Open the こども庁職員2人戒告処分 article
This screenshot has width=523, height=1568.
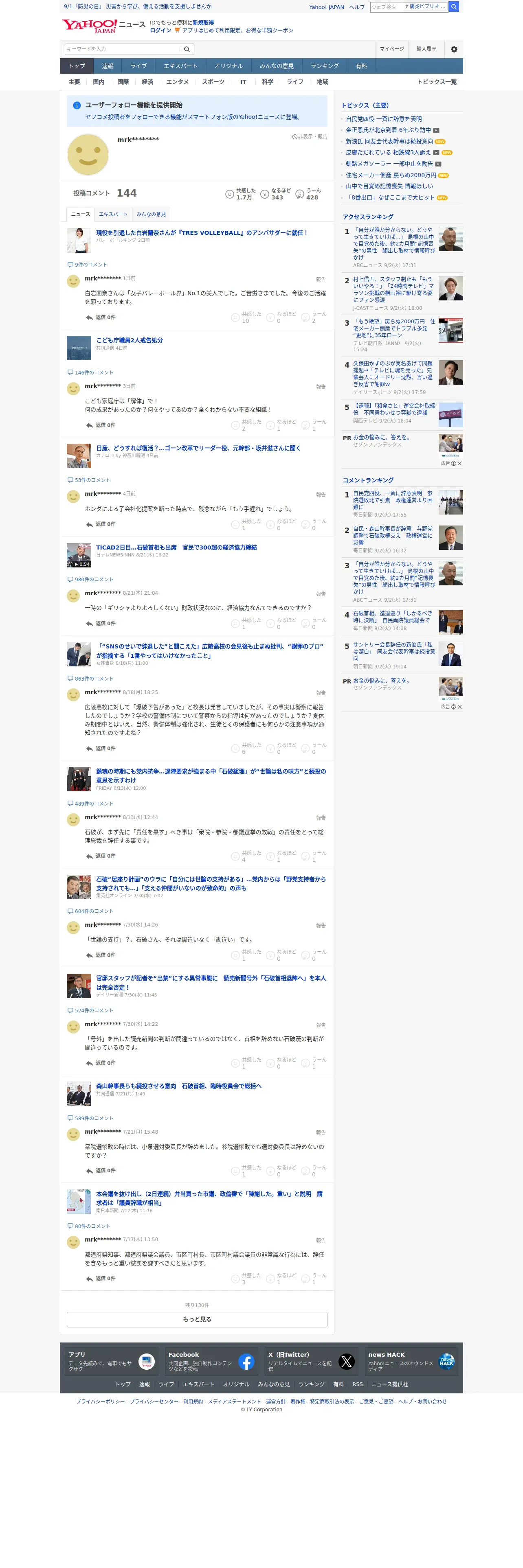pyautogui.click(x=129, y=340)
